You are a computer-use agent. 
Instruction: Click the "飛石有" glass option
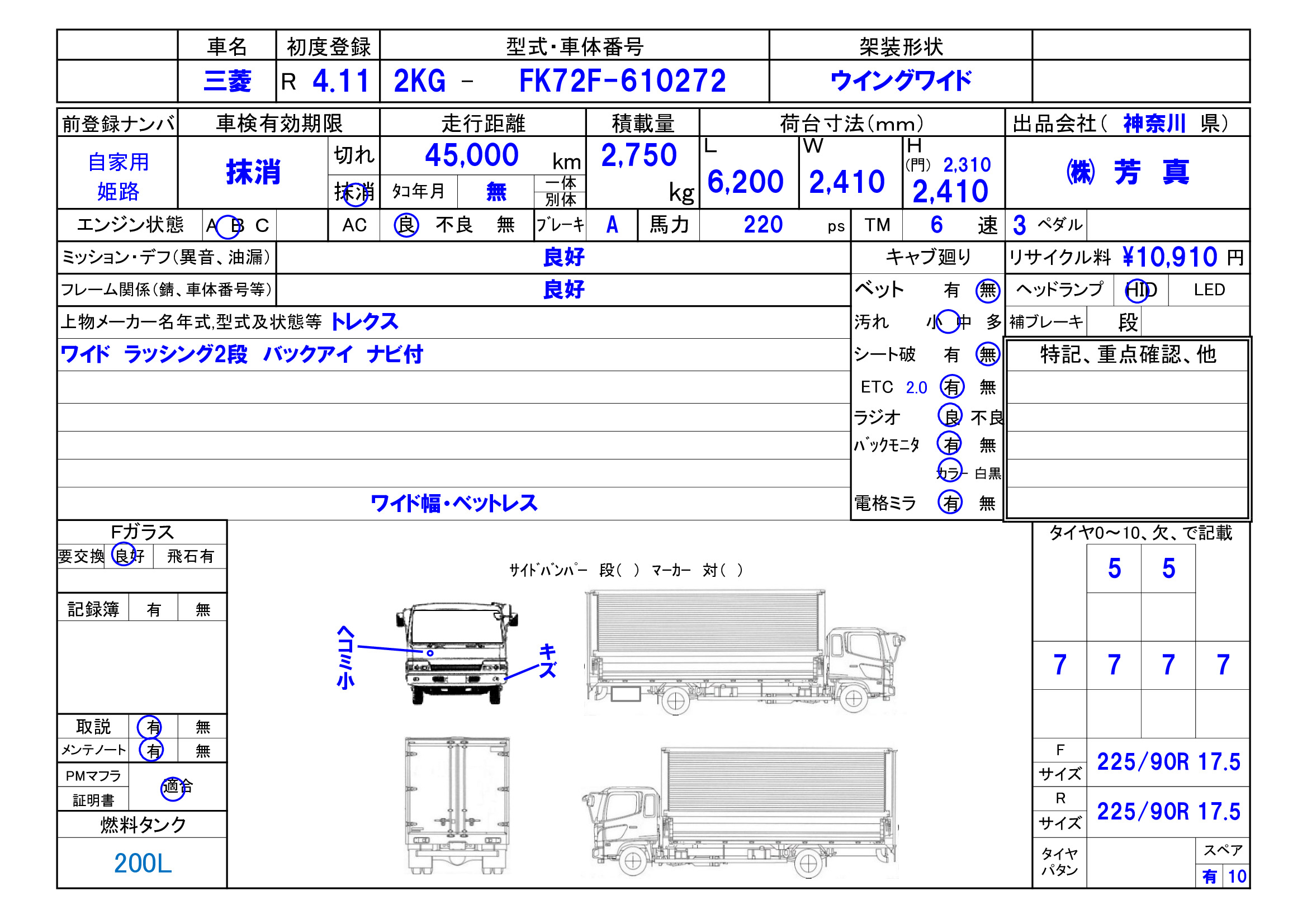[190, 556]
